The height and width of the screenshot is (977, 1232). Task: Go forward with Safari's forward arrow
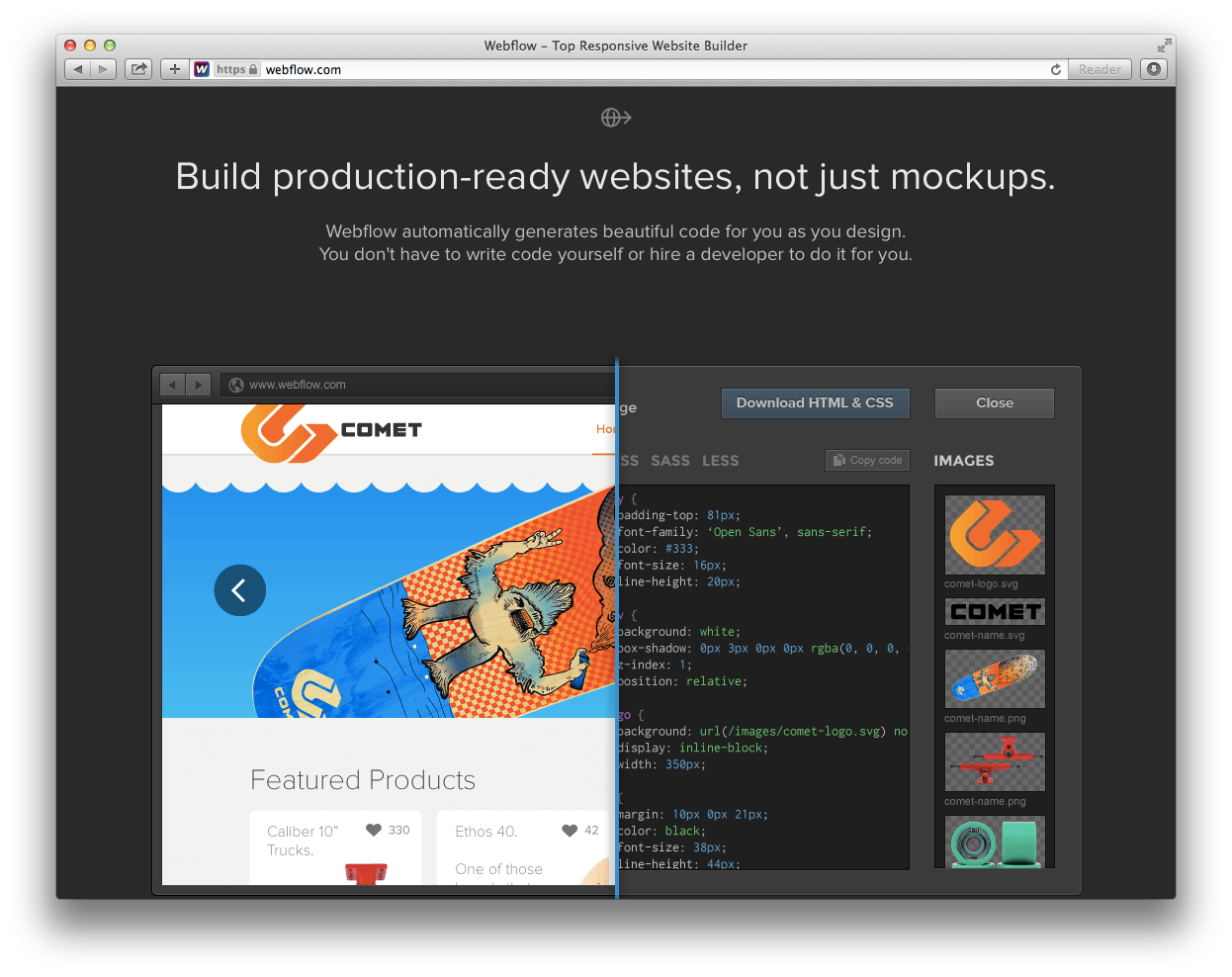tap(104, 69)
